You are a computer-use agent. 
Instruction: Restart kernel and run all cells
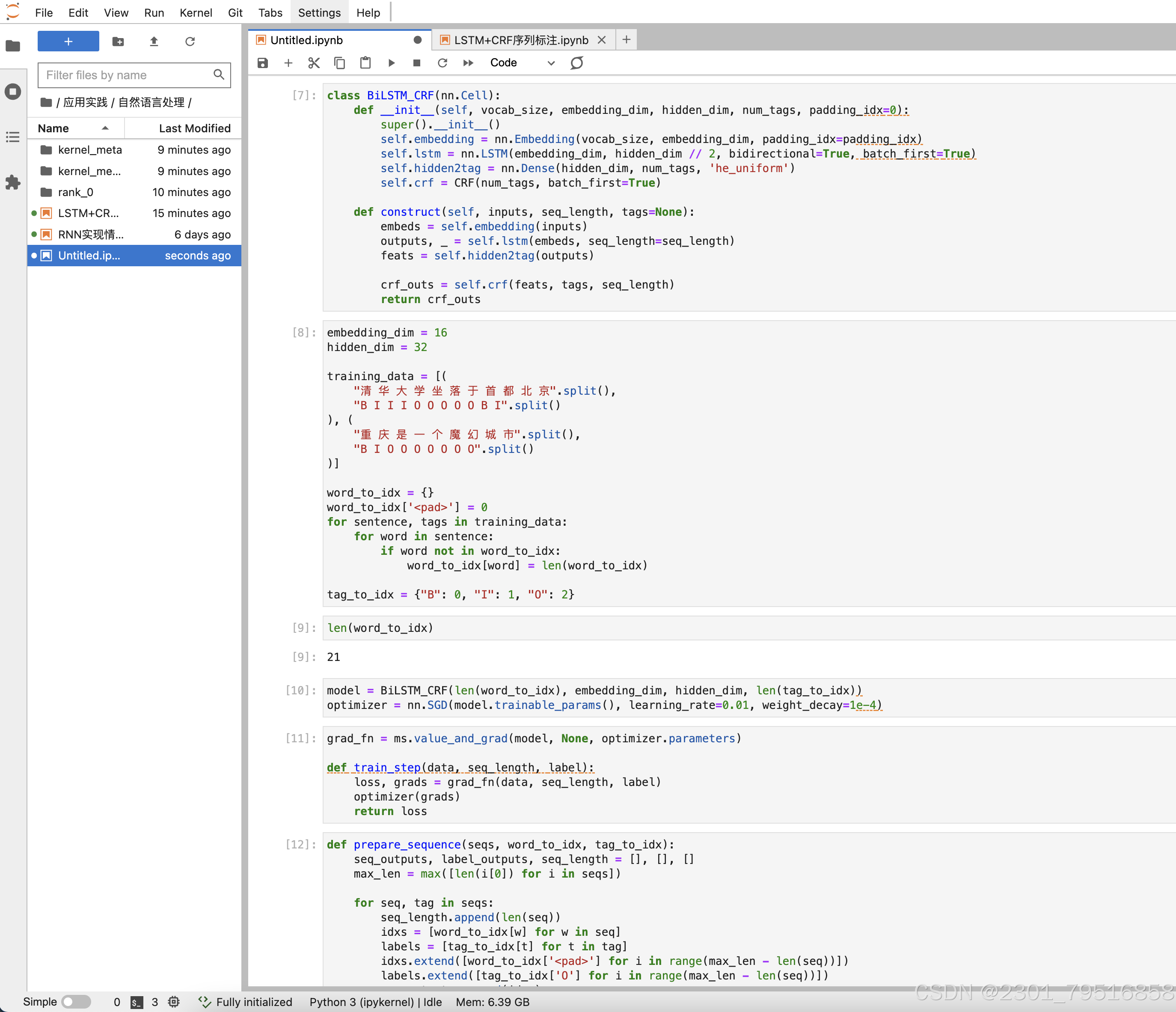click(x=468, y=63)
